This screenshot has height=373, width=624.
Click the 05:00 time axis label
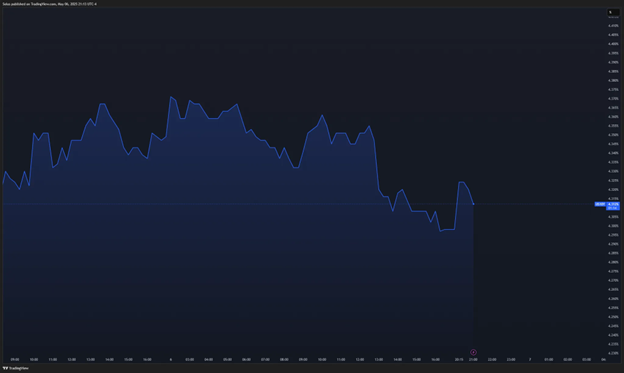[227, 359]
